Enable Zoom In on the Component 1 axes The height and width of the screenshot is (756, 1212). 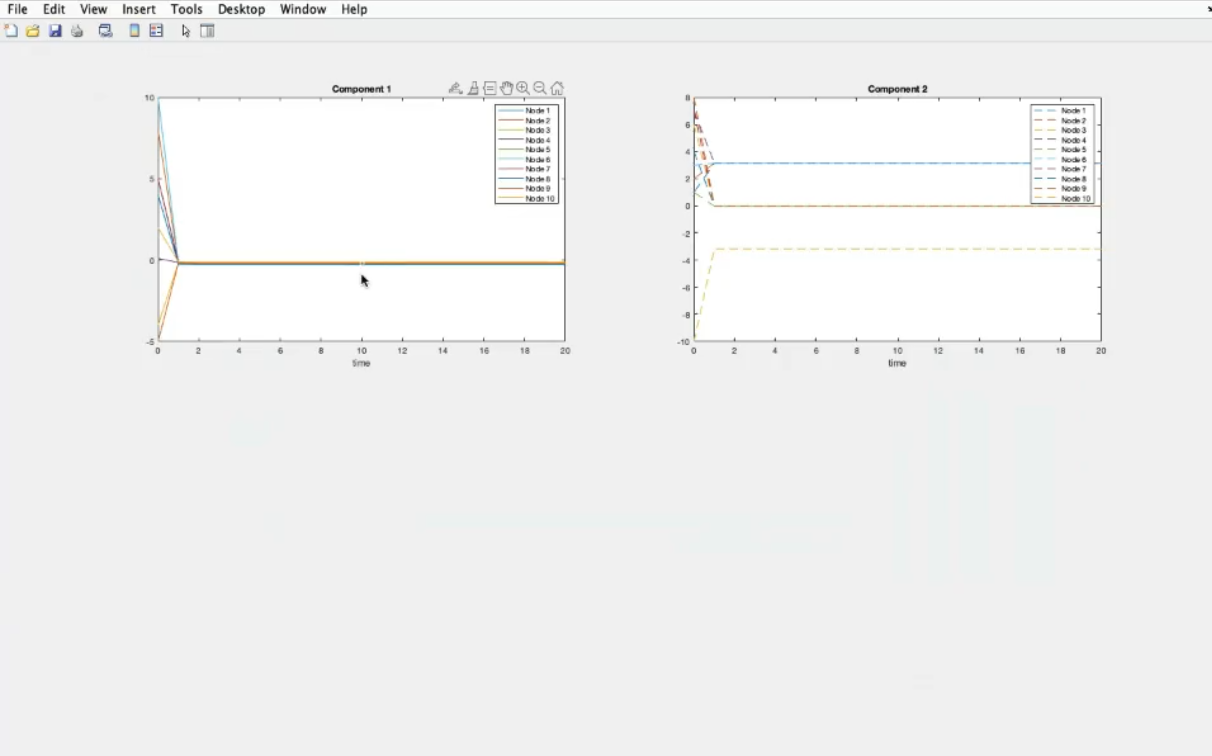(523, 88)
